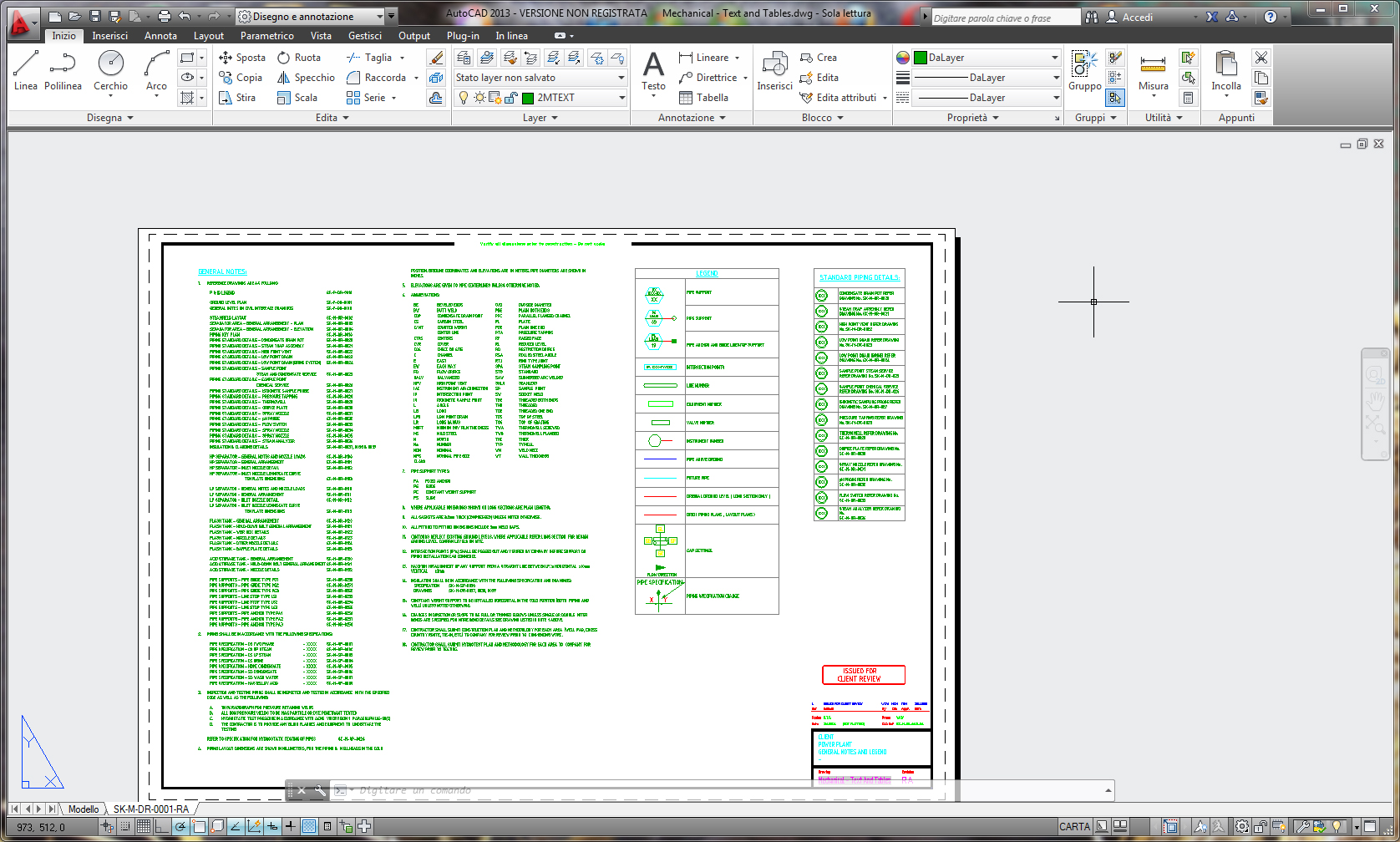Select the Testo text tool
Viewport: 1400px width, 842px height.
tap(653, 70)
